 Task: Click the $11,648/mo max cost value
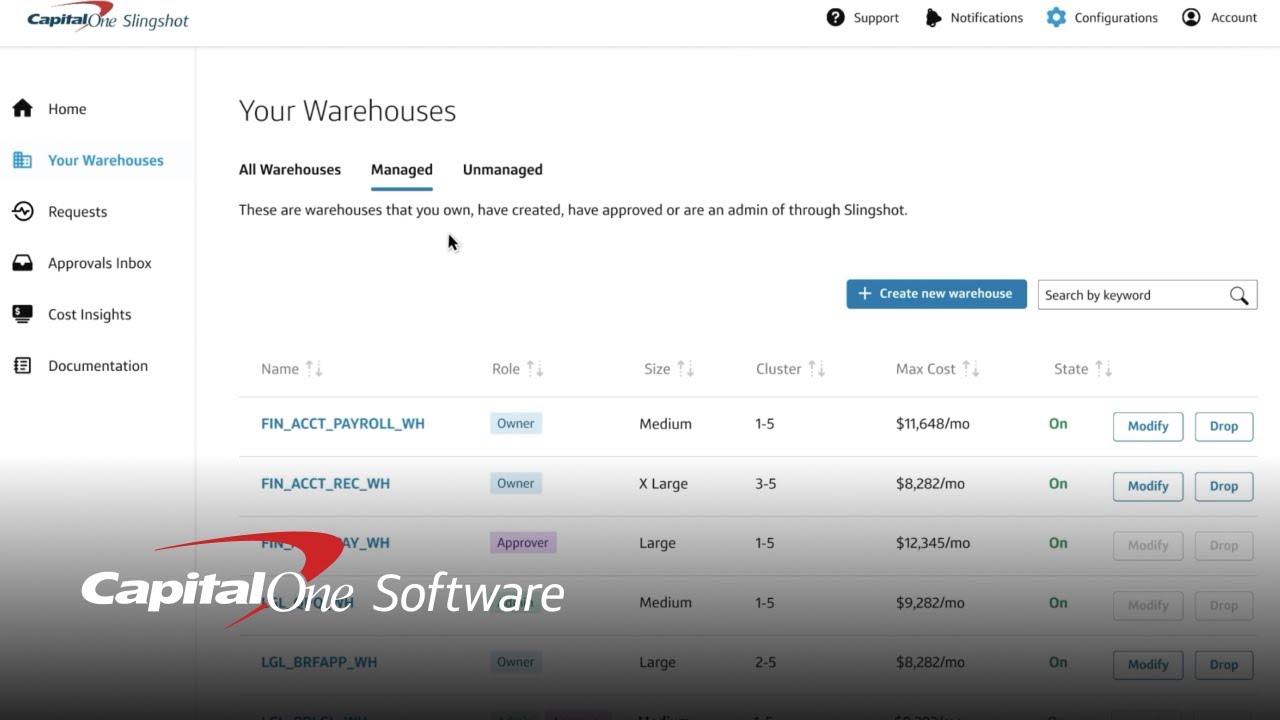point(933,424)
